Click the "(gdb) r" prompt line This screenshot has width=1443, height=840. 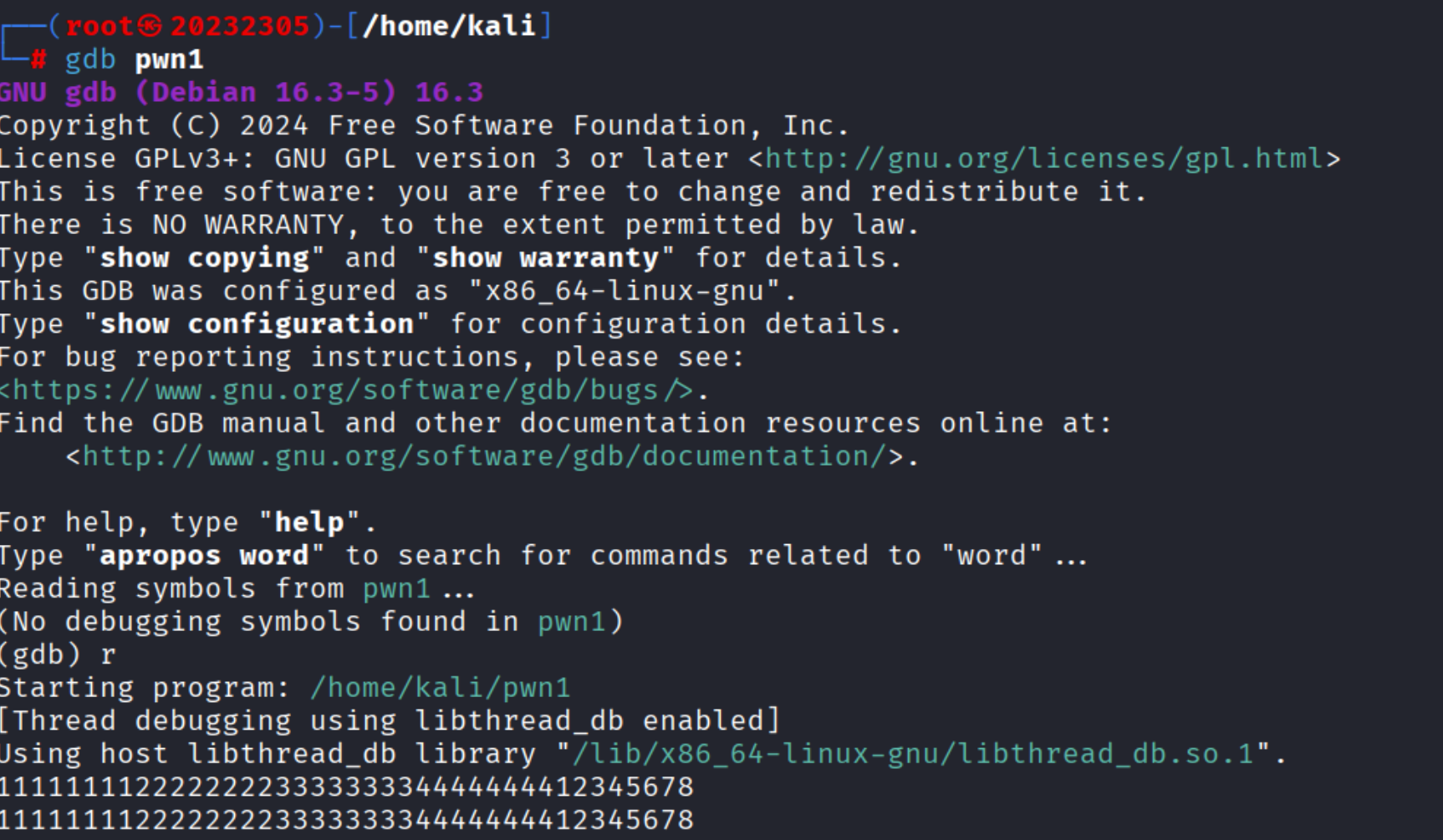click(58, 654)
